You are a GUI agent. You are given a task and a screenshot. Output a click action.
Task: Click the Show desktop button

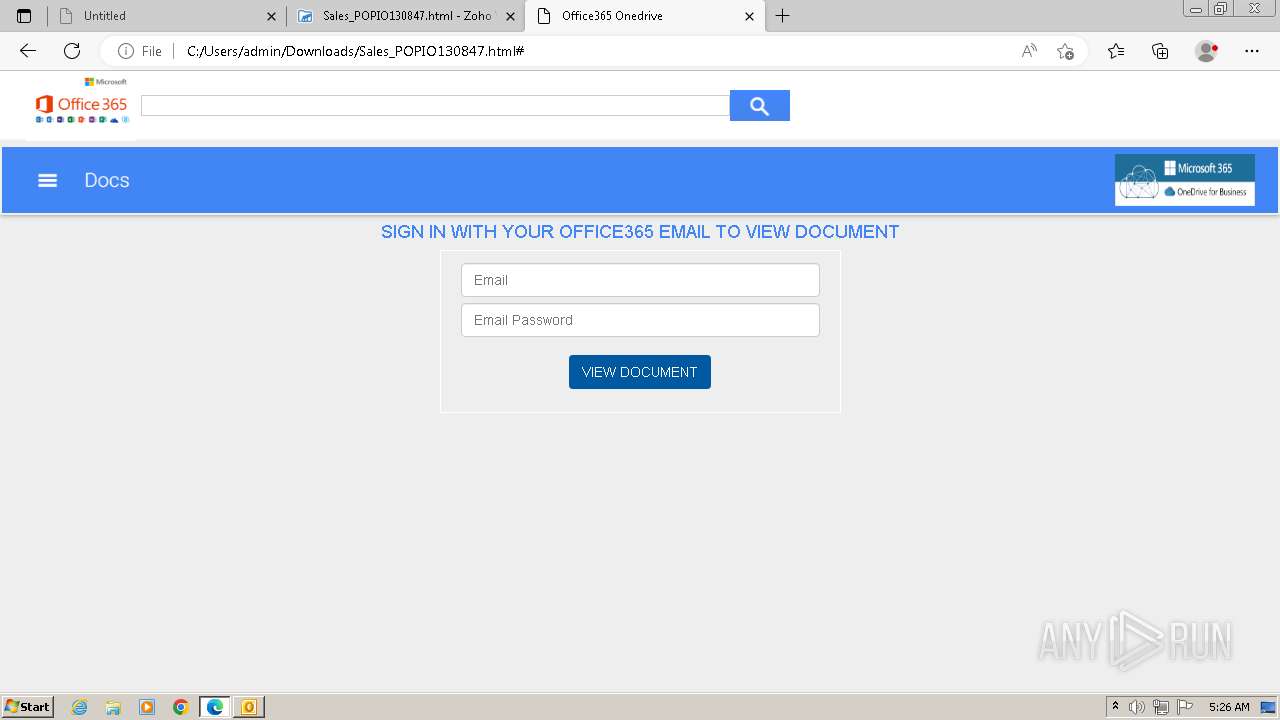pos(1268,707)
